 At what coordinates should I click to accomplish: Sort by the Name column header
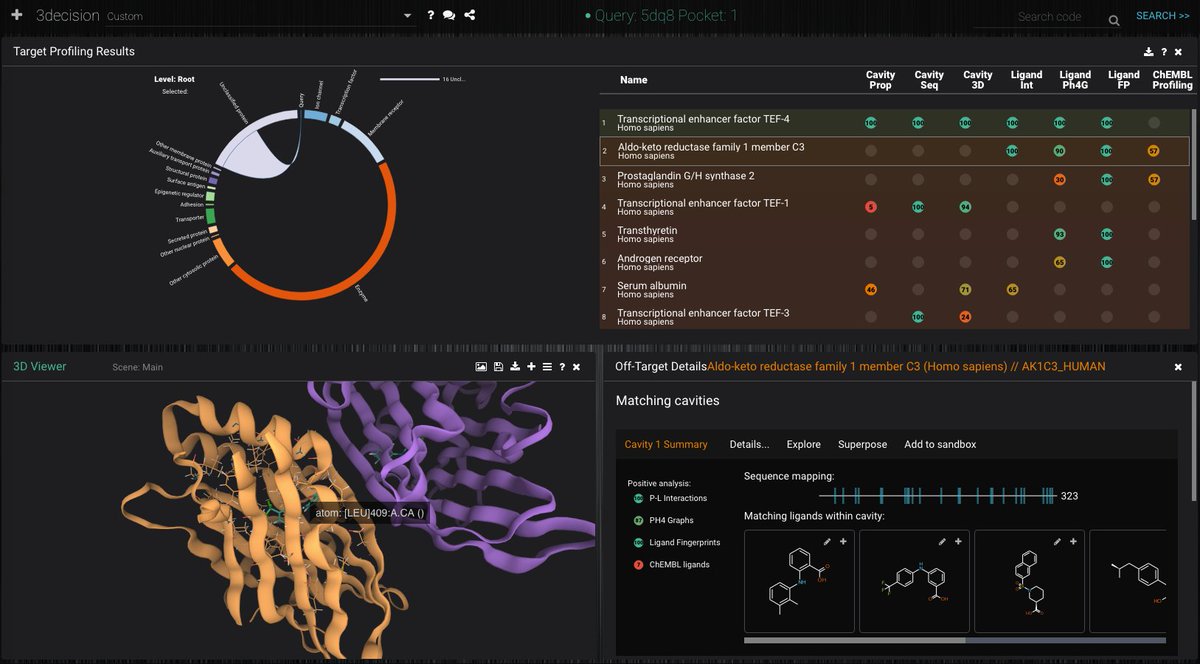[633, 80]
